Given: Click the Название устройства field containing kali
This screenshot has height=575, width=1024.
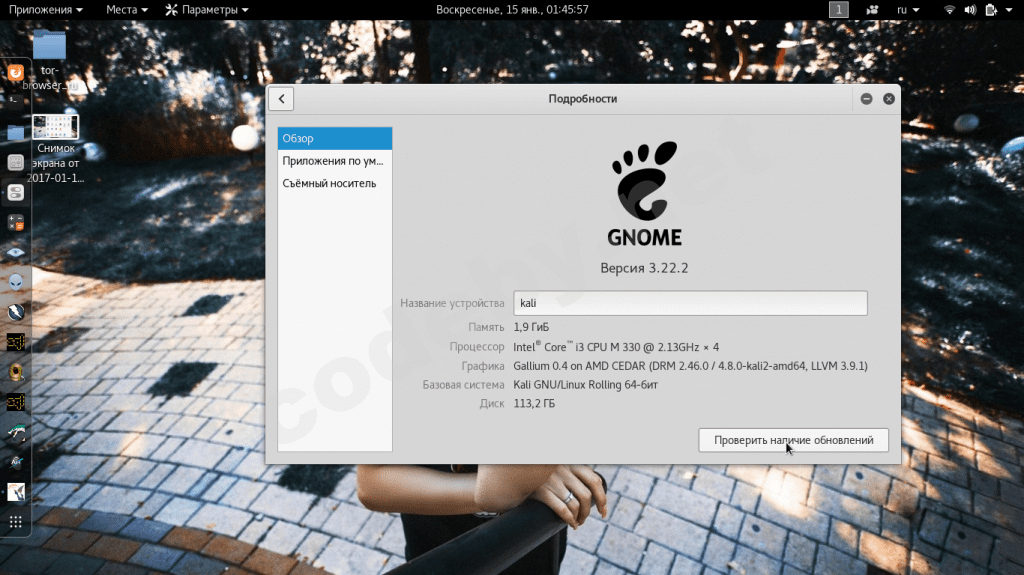Looking at the screenshot, I should click(690, 303).
